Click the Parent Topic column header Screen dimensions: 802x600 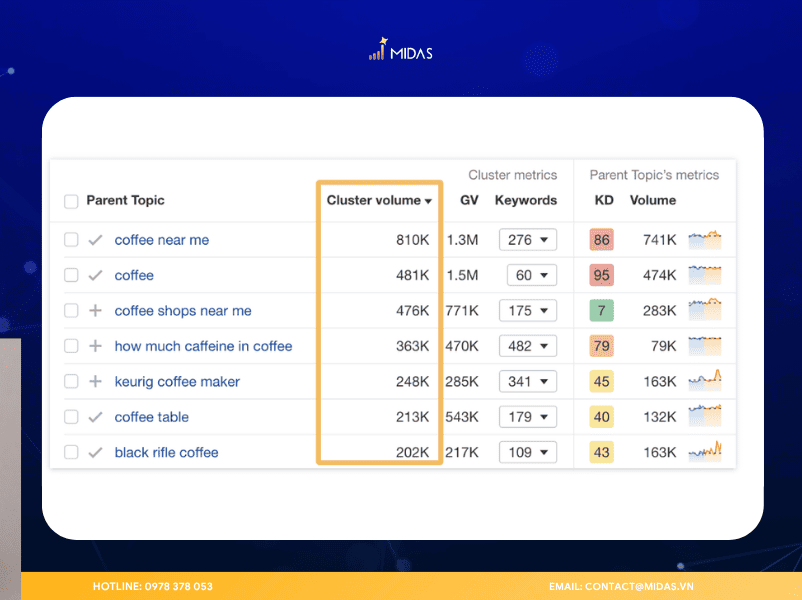(x=125, y=200)
